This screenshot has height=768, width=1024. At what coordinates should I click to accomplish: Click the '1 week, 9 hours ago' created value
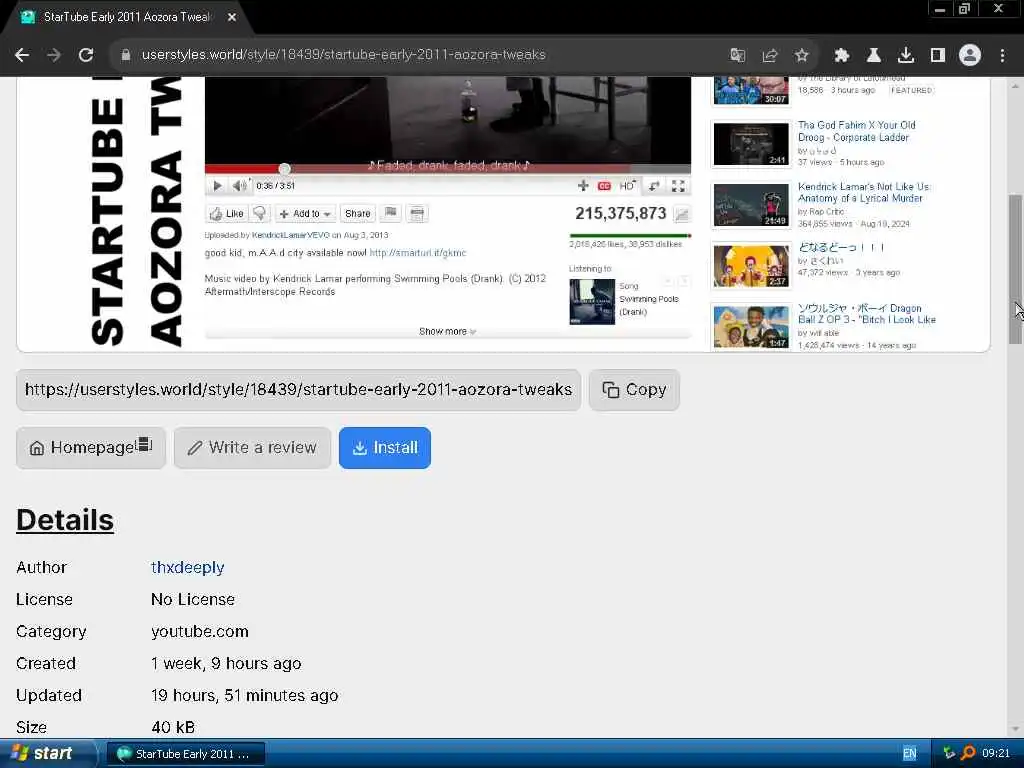226,664
